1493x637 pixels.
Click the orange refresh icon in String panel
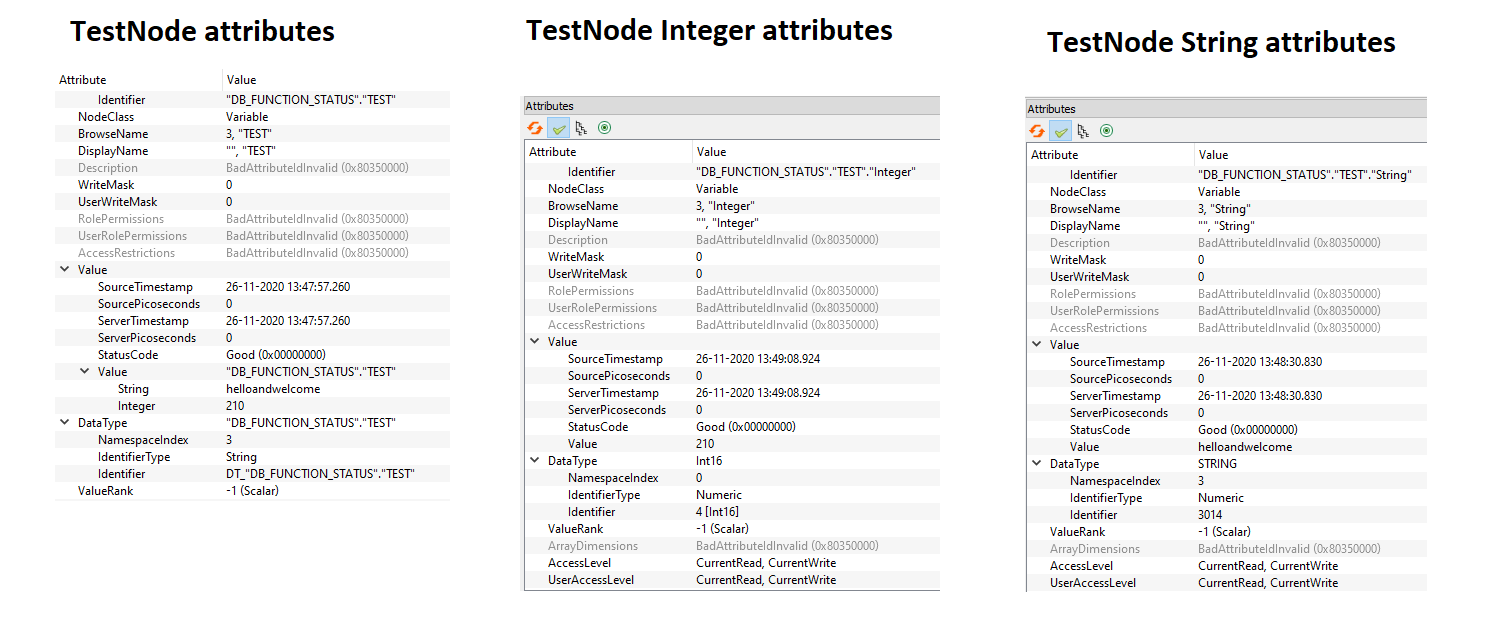[1037, 131]
